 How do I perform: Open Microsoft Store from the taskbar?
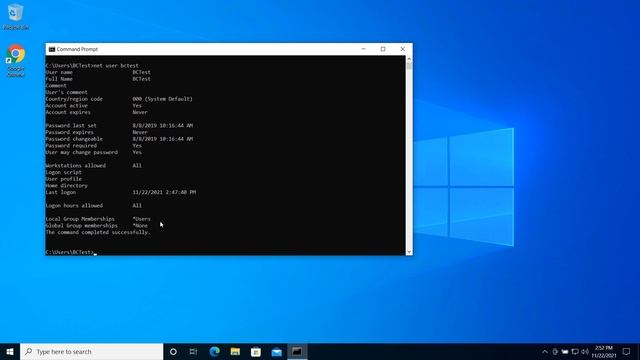[x=256, y=351]
